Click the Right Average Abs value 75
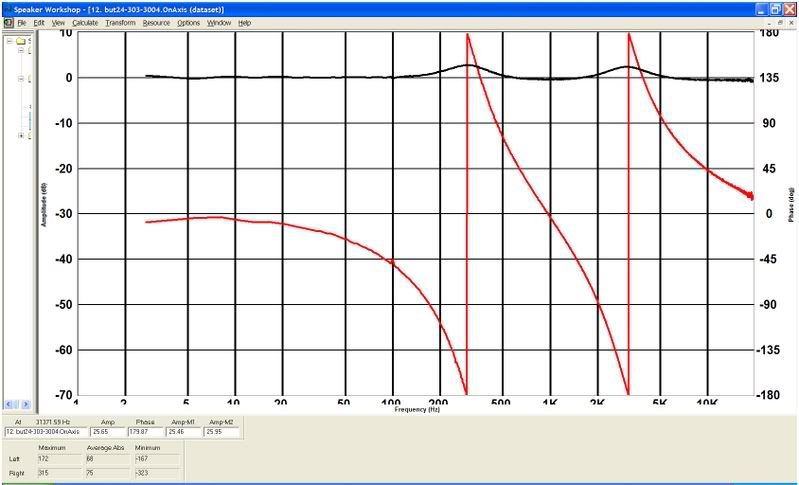The height and width of the screenshot is (485, 799). tap(108, 473)
